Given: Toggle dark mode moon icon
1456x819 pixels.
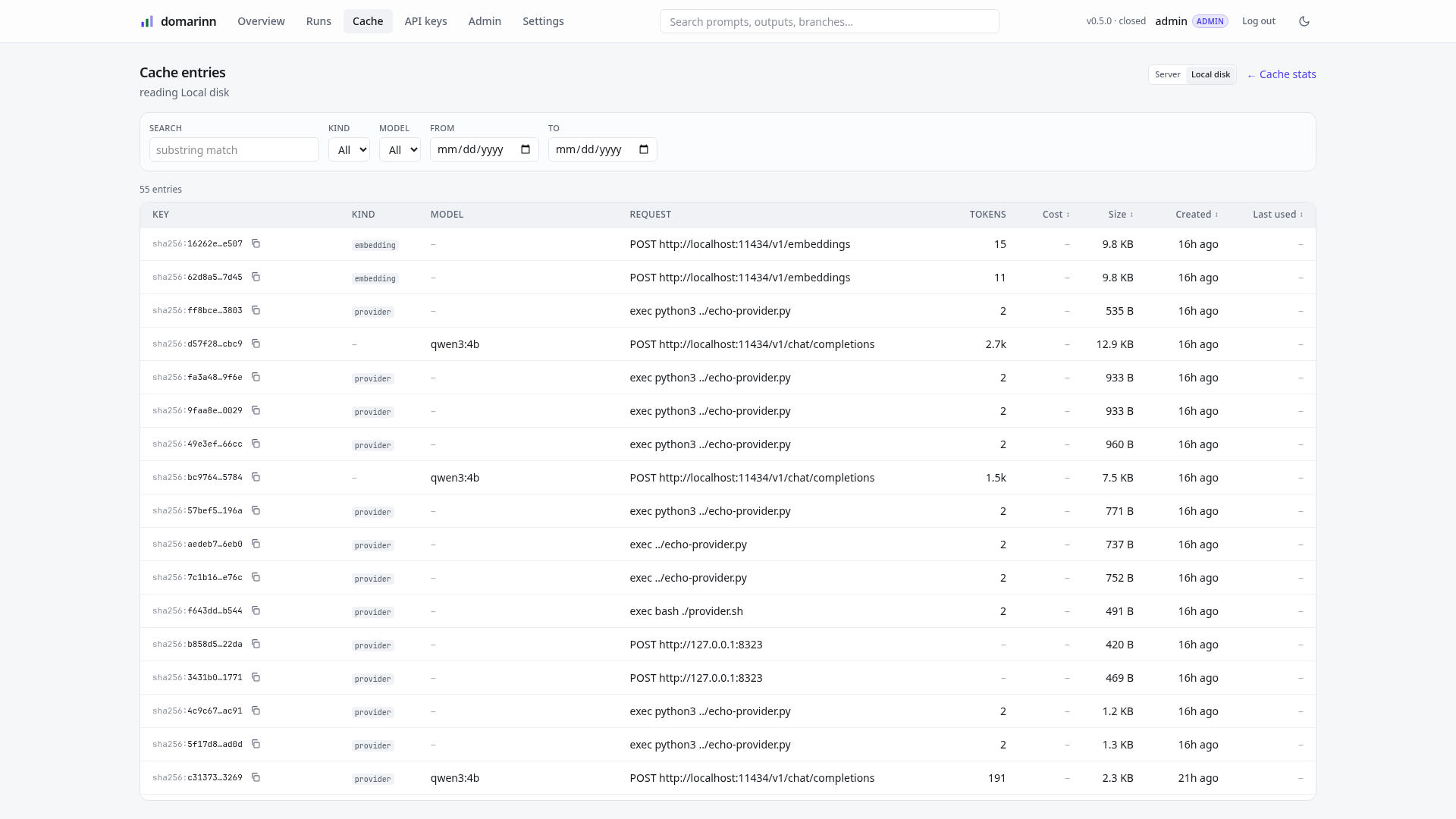Looking at the screenshot, I should tap(1304, 21).
